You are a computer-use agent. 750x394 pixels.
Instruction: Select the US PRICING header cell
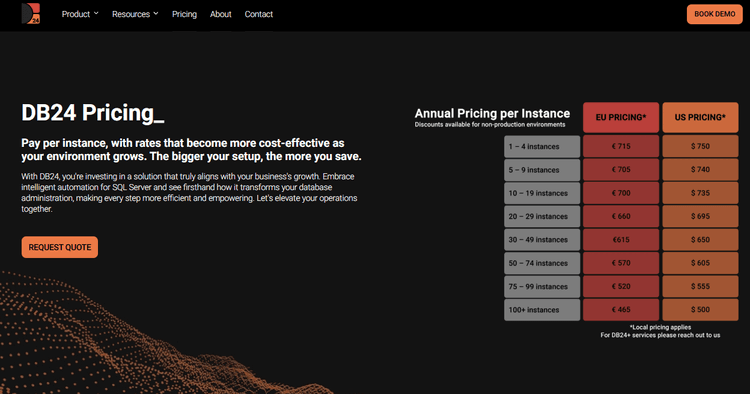(700, 117)
